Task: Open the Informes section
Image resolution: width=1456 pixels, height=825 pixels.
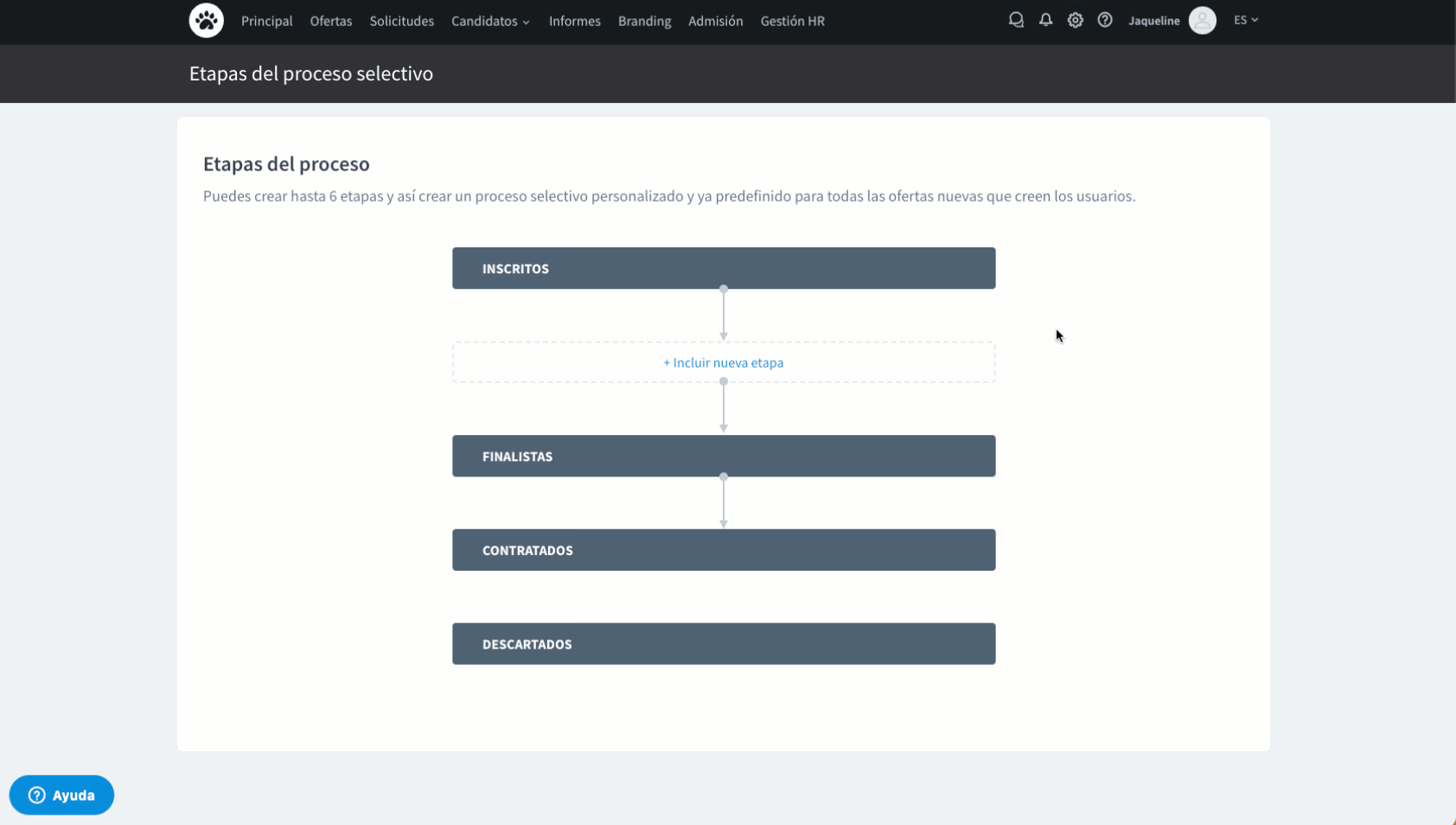Action: point(574,21)
